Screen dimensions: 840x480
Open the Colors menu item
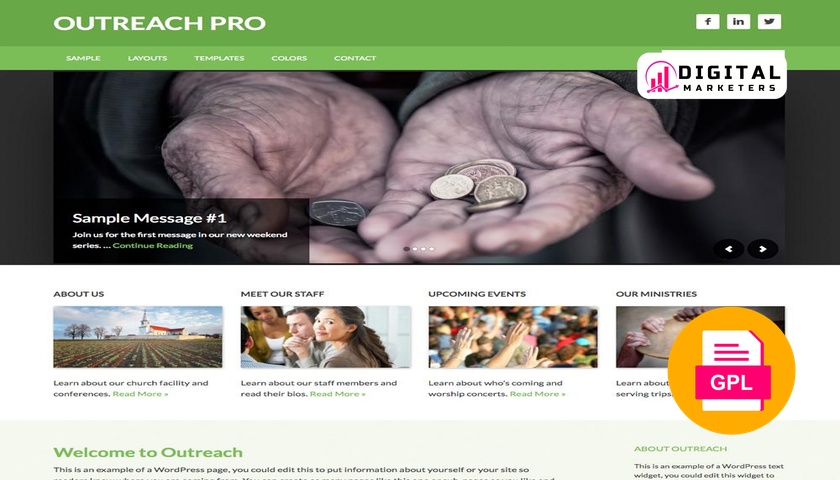(x=289, y=58)
